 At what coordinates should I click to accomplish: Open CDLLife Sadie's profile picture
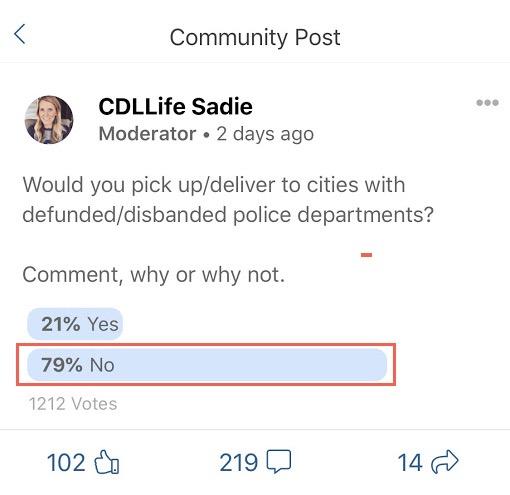(x=49, y=120)
